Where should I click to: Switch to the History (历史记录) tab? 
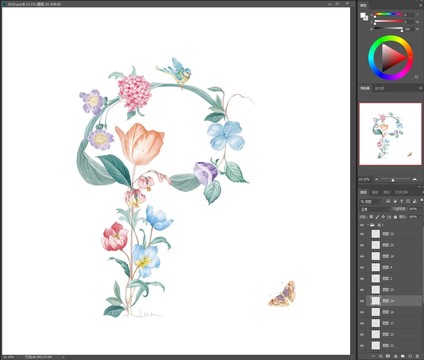click(401, 192)
